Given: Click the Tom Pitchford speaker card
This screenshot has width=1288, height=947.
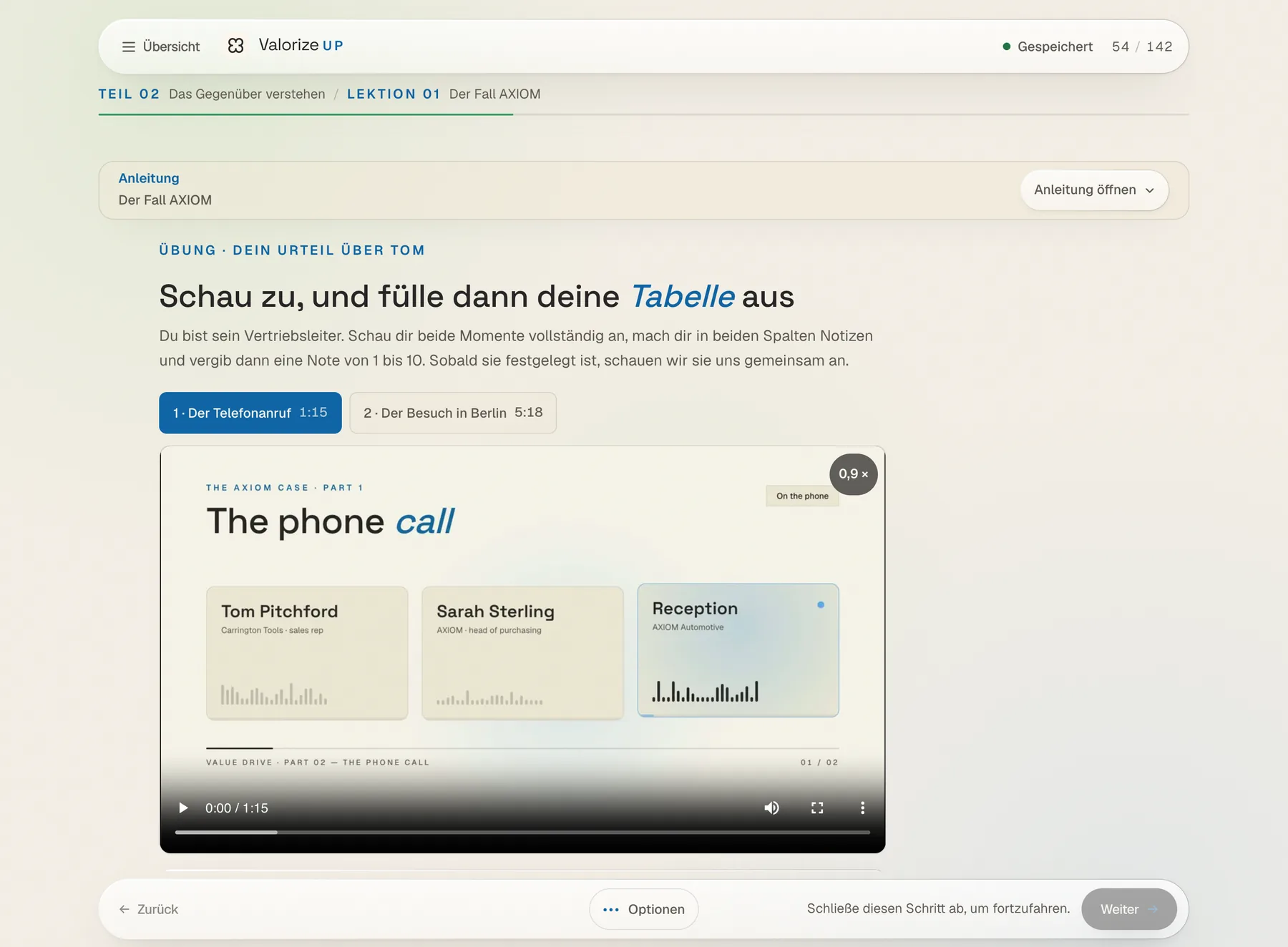Looking at the screenshot, I should [x=307, y=653].
